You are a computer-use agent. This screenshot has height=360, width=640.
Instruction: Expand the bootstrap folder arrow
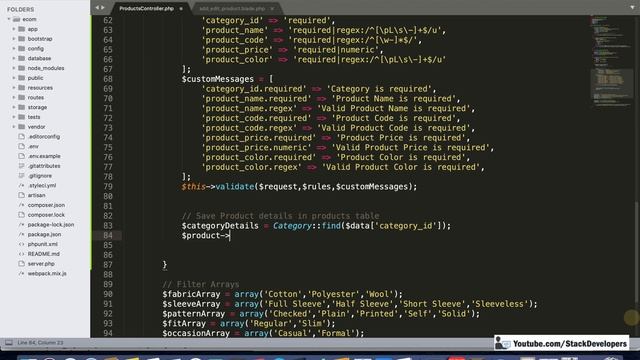click(14, 39)
